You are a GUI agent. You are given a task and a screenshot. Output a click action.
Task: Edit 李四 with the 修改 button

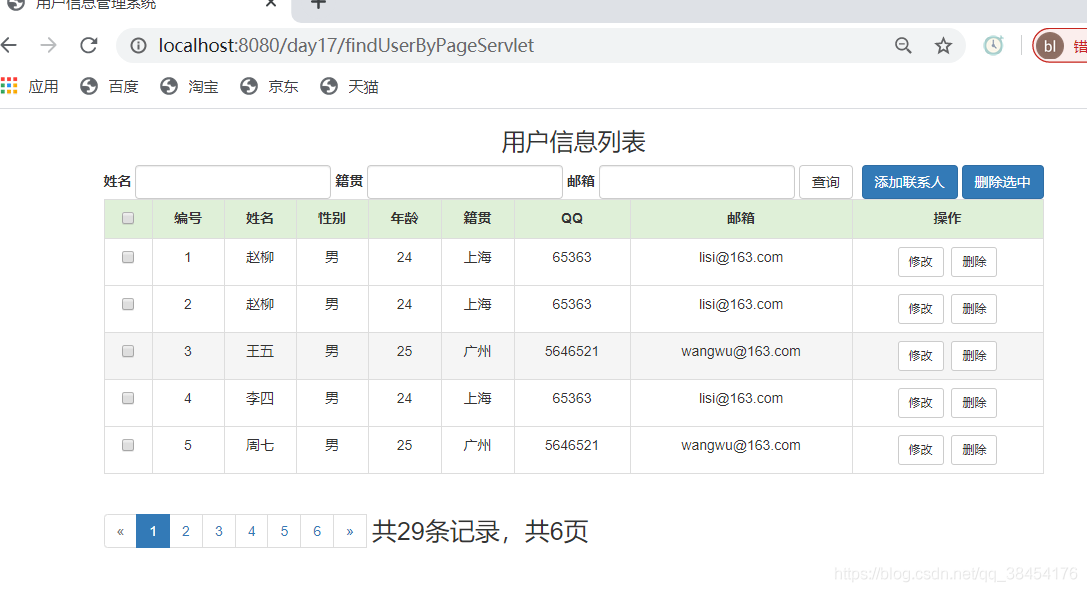[x=921, y=403]
